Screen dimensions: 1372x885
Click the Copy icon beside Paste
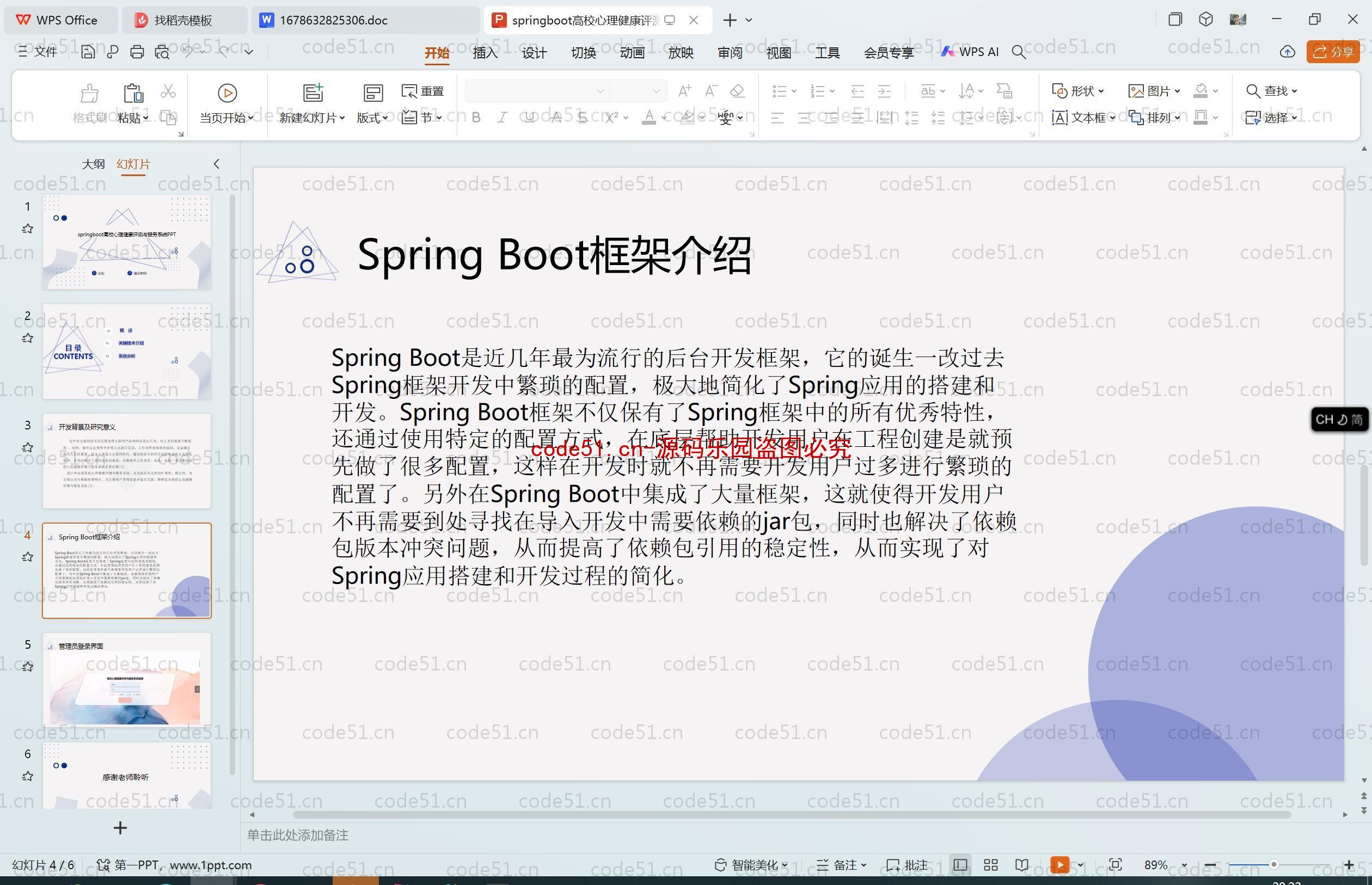pyautogui.click(x=168, y=118)
